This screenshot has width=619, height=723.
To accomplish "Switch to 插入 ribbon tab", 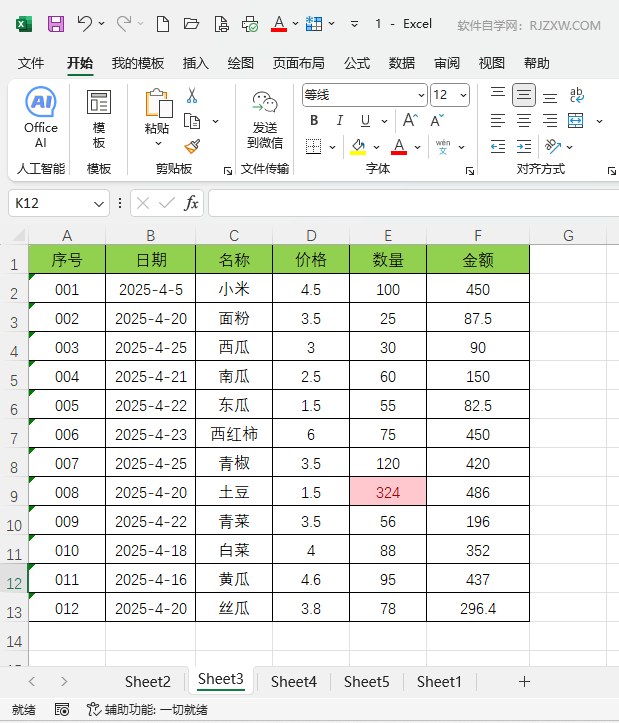I will (x=196, y=63).
